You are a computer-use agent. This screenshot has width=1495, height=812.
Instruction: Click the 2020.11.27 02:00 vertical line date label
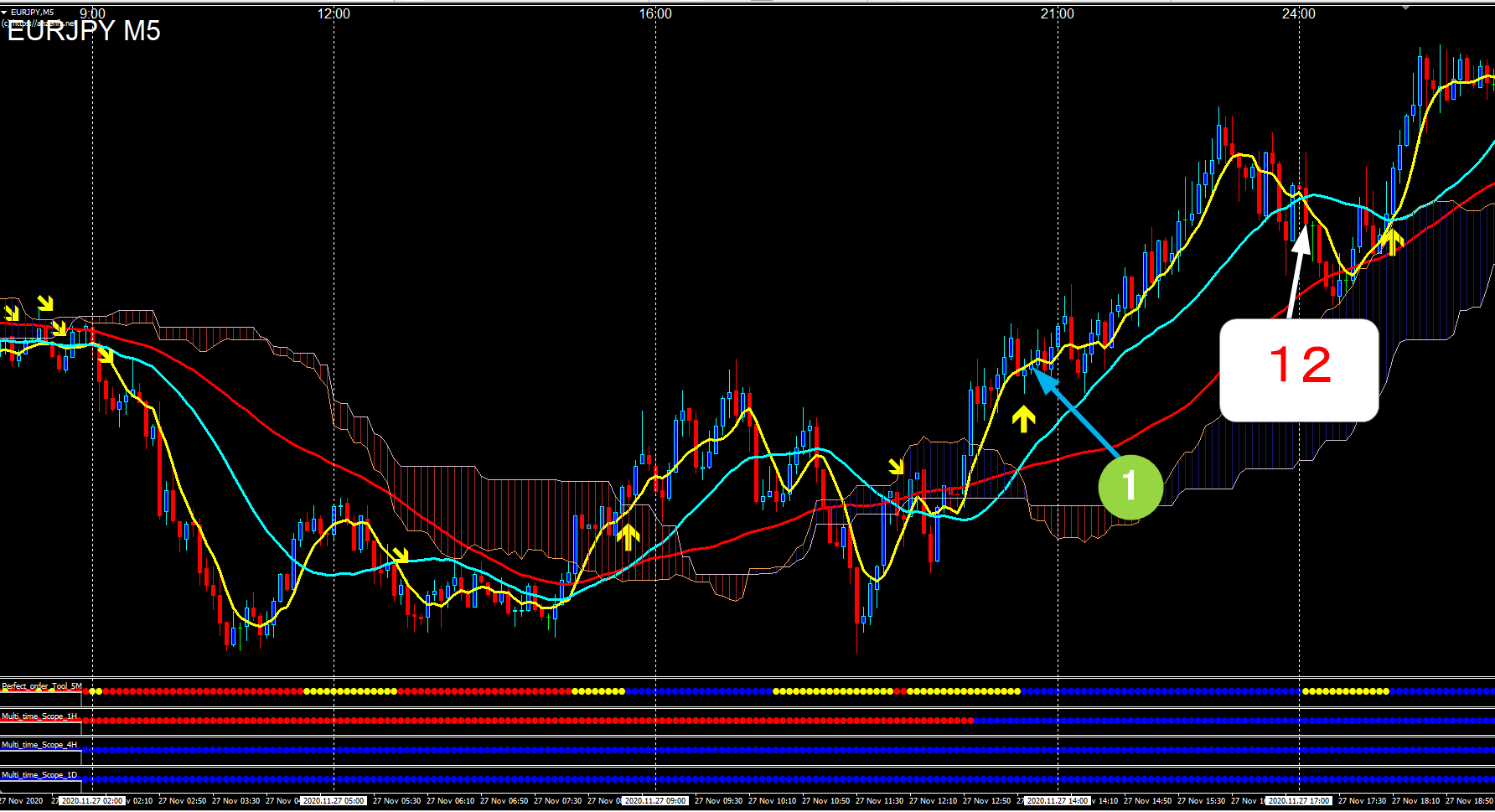point(92,801)
